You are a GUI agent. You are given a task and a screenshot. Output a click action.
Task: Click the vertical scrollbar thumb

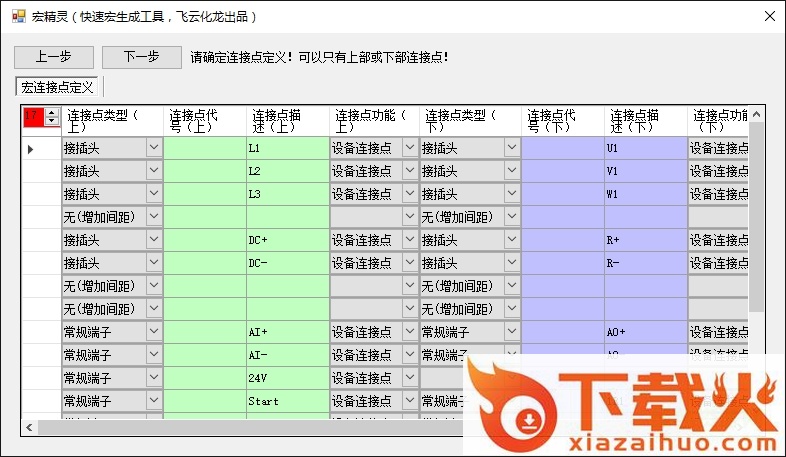point(756,216)
